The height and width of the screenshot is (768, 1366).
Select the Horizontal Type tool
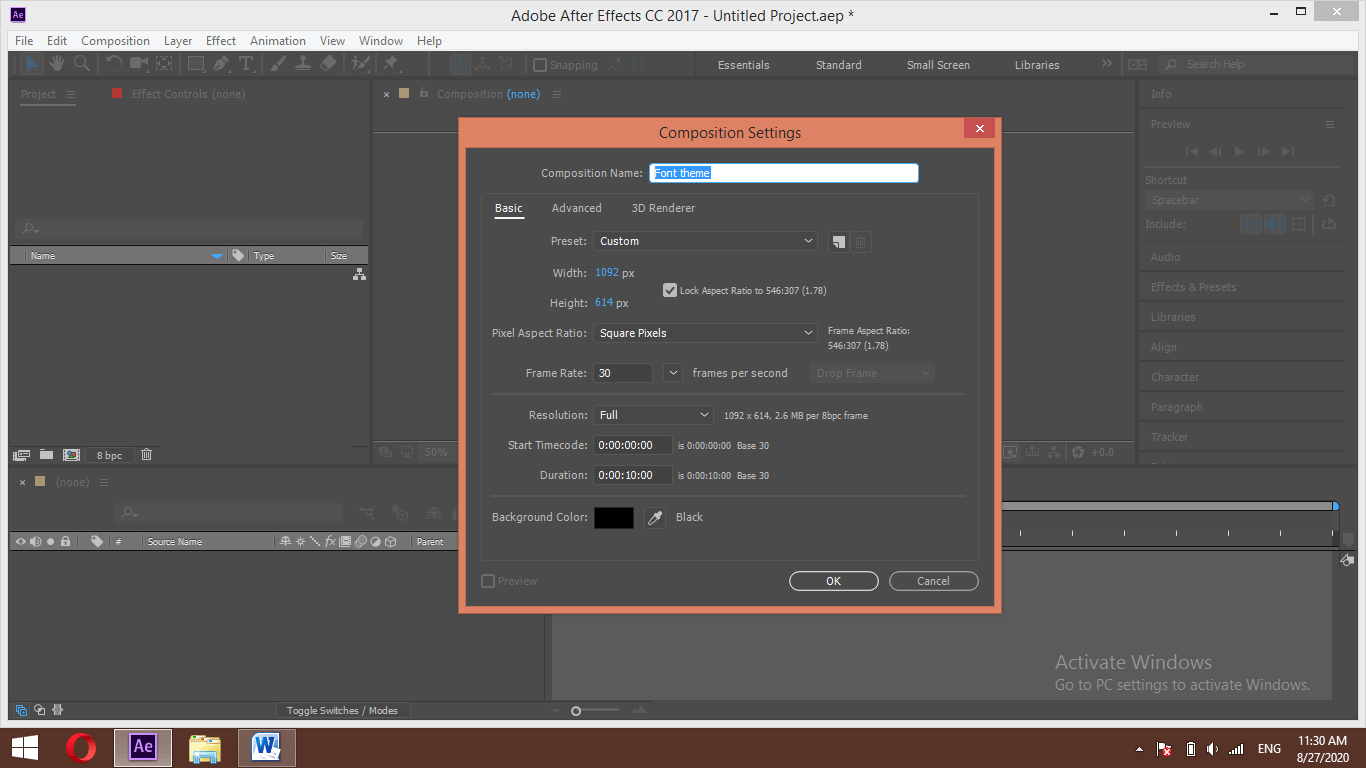coord(246,64)
